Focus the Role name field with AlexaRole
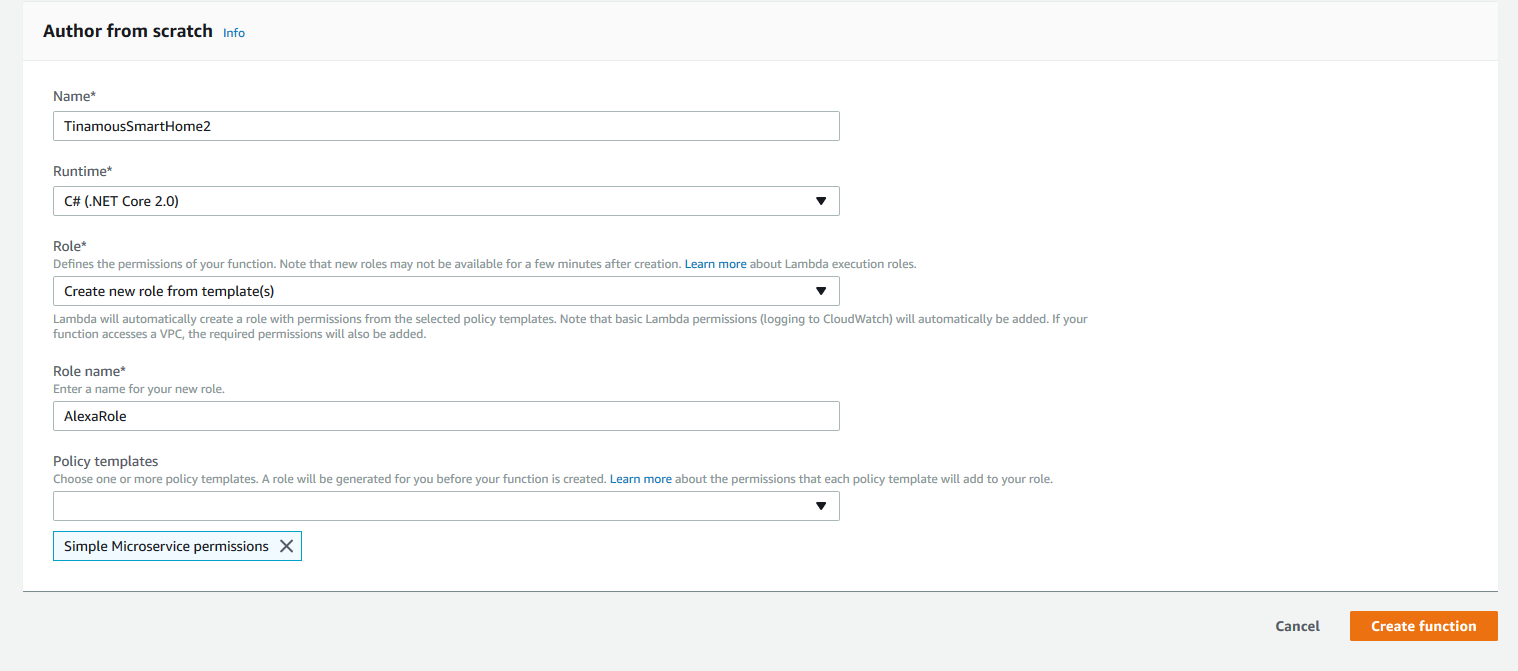The width and height of the screenshot is (1518, 671). (445, 416)
